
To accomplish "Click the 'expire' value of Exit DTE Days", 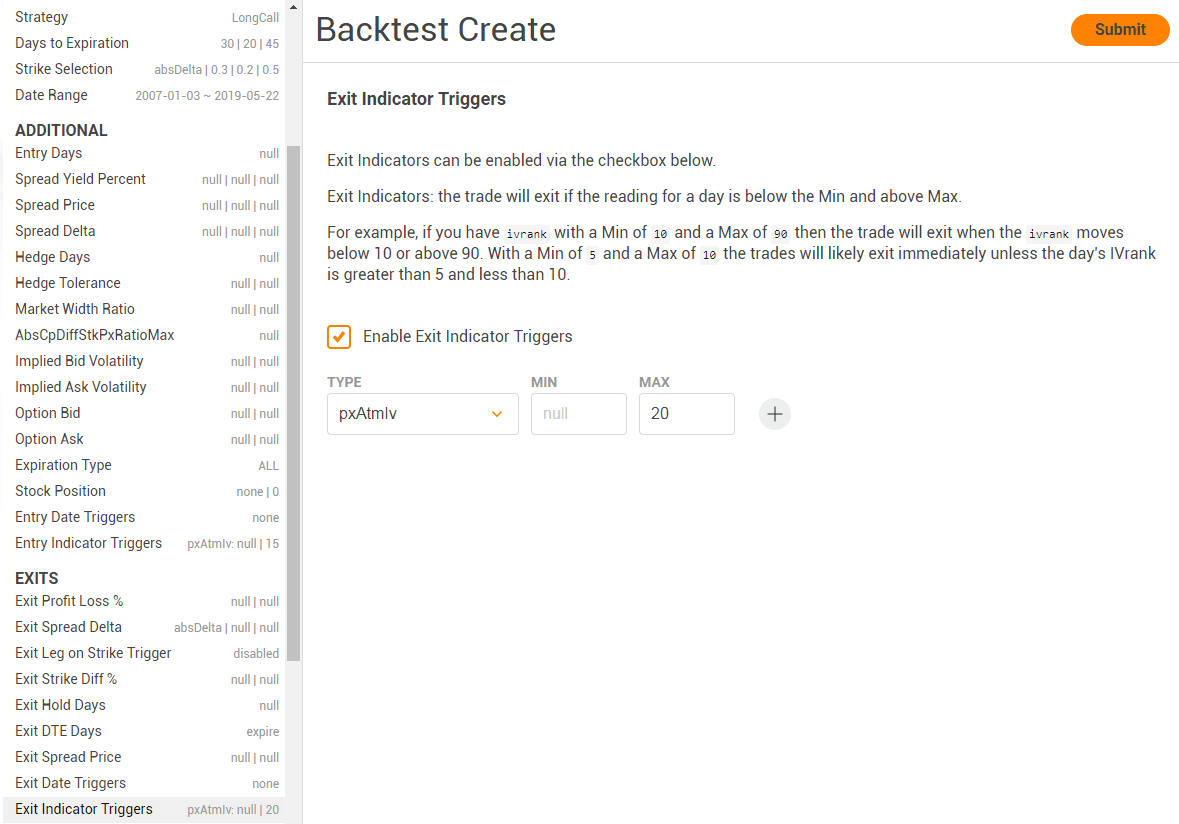I will pos(262,732).
